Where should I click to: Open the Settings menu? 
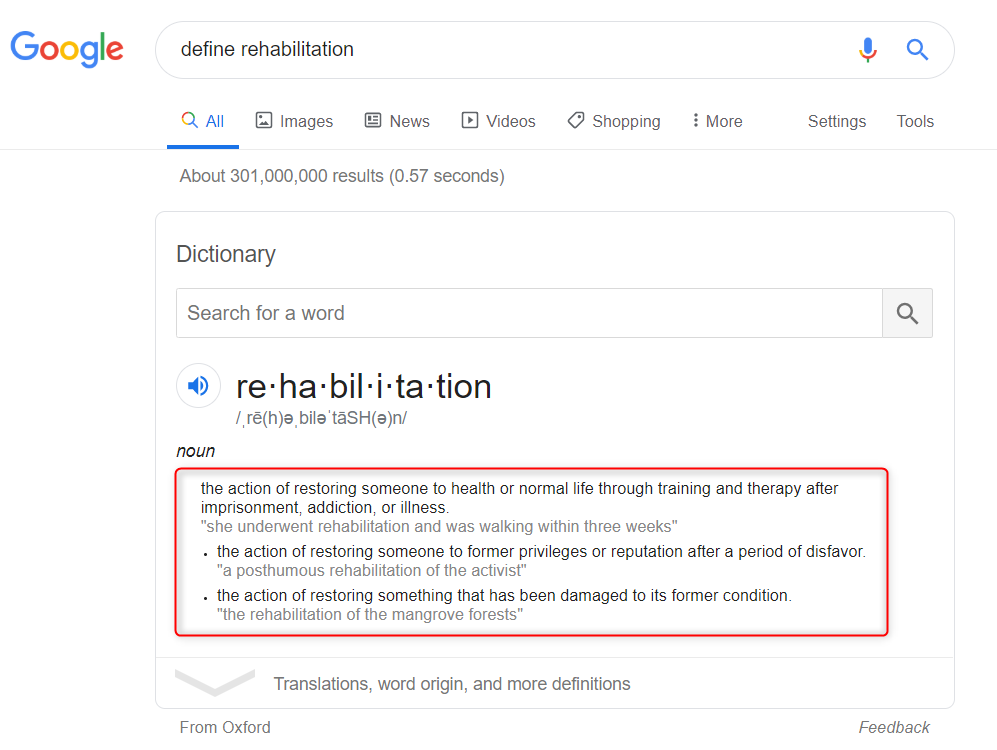pos(837,121)
